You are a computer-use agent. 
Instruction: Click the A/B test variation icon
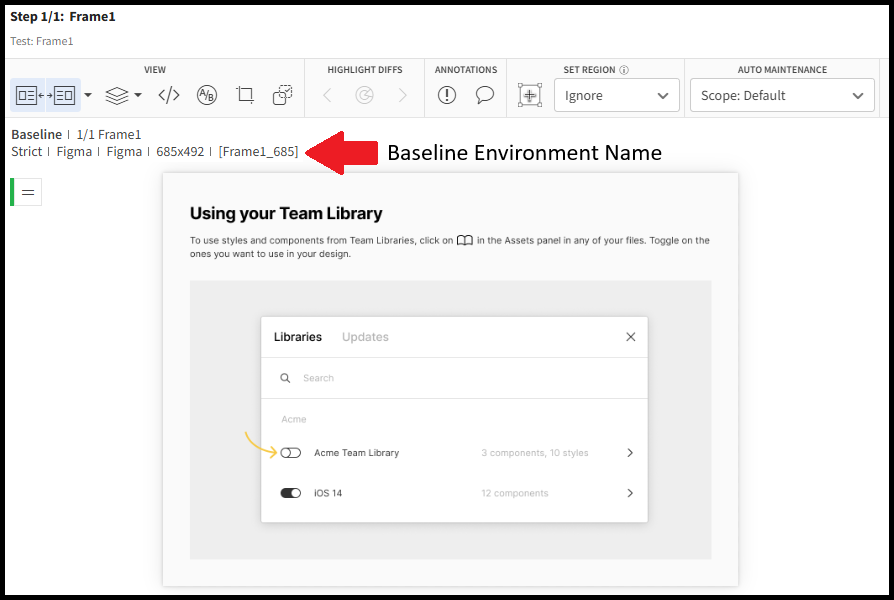(x=207, y=95)
